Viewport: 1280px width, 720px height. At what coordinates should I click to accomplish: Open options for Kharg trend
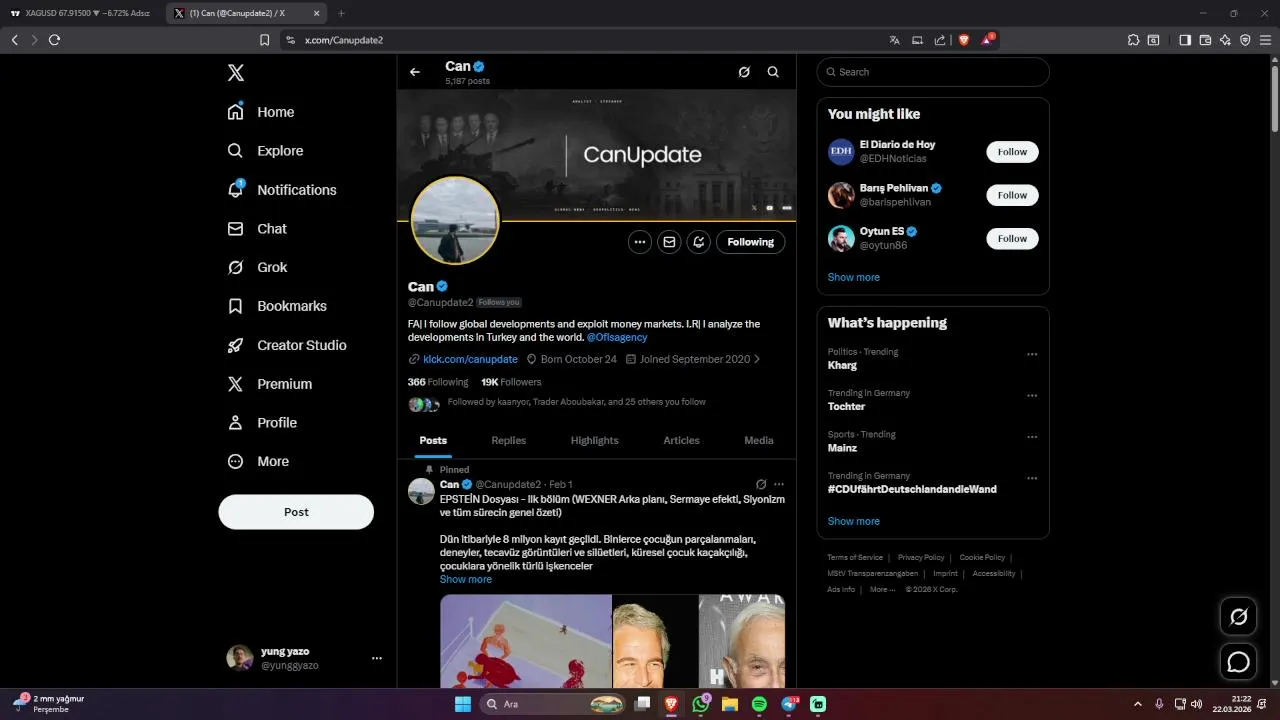1032,354
